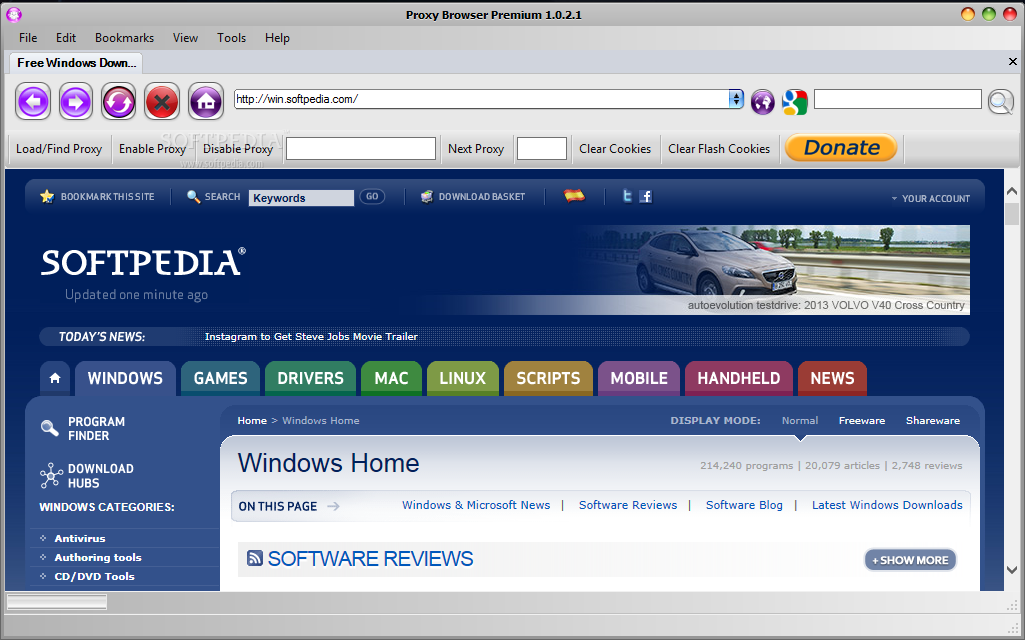This screenshot has width=1025, height=640.
Task: Click the purple globe Go icon
Action: point(762,101)
